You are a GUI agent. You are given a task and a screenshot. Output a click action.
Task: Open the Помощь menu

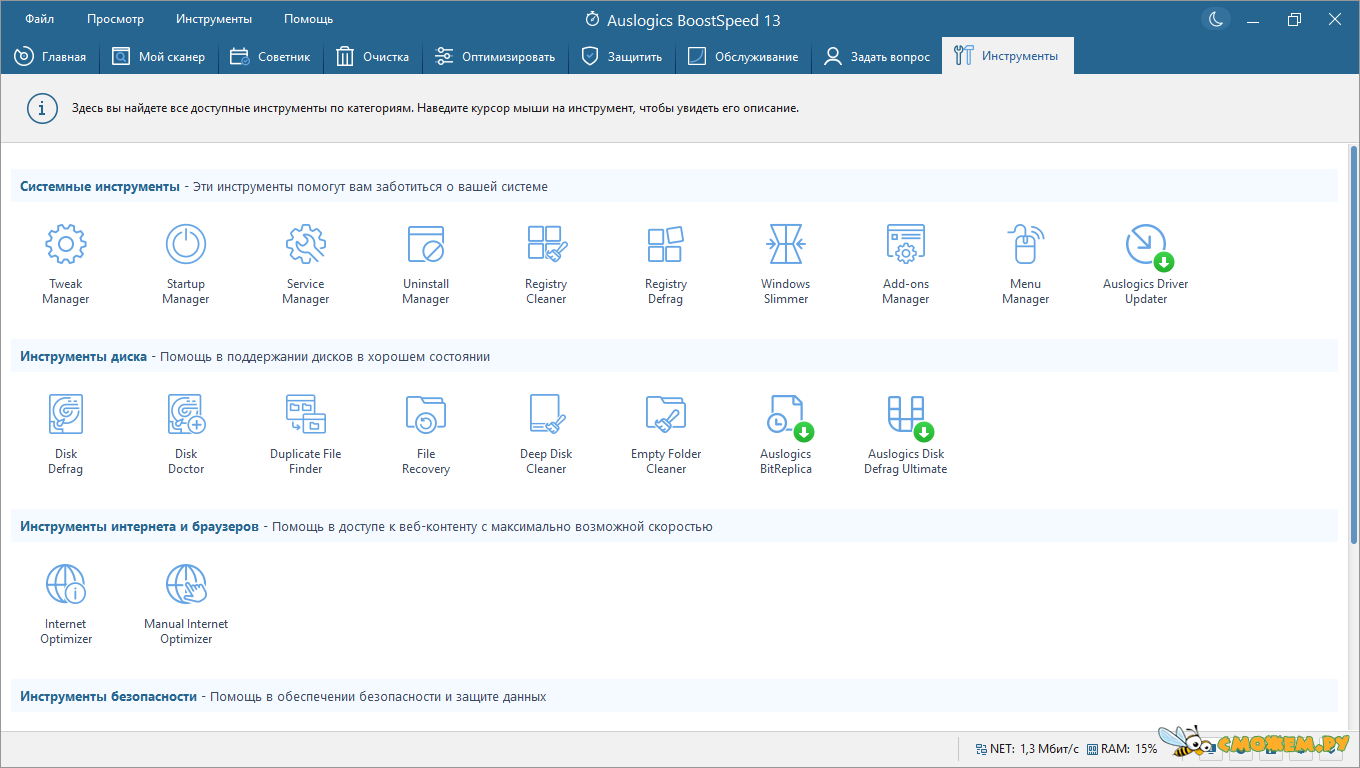click(x=308, y=19)
